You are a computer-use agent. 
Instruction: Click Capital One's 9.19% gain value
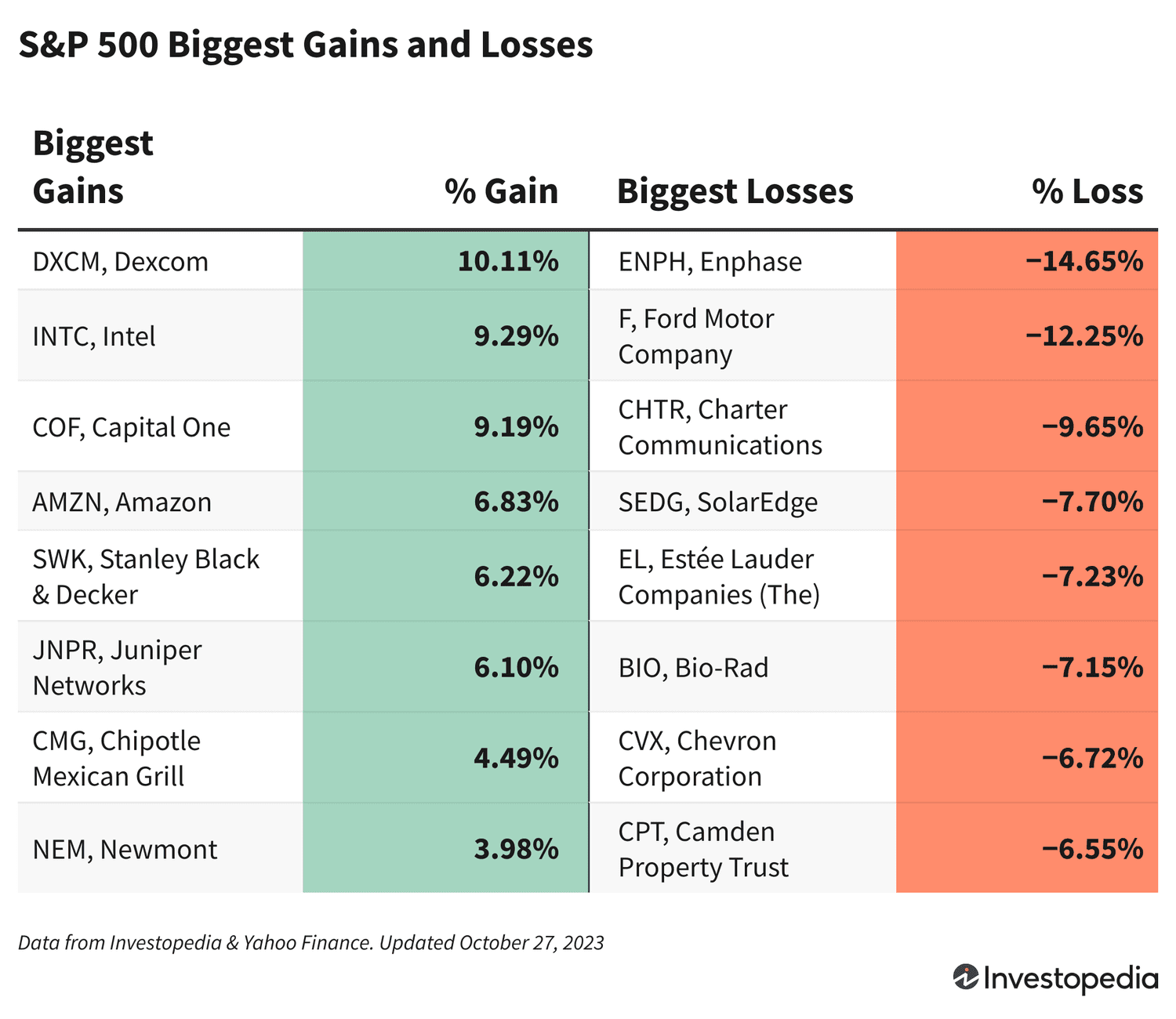click(516, 427)
